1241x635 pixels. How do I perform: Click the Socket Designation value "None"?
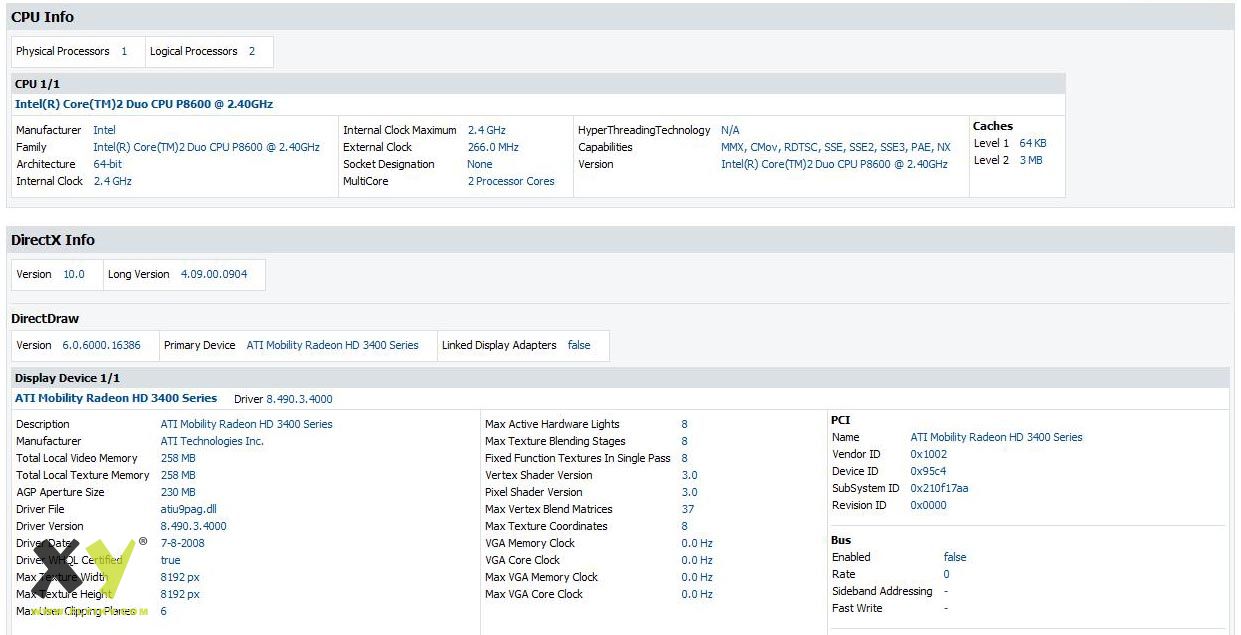click(480, 164)
